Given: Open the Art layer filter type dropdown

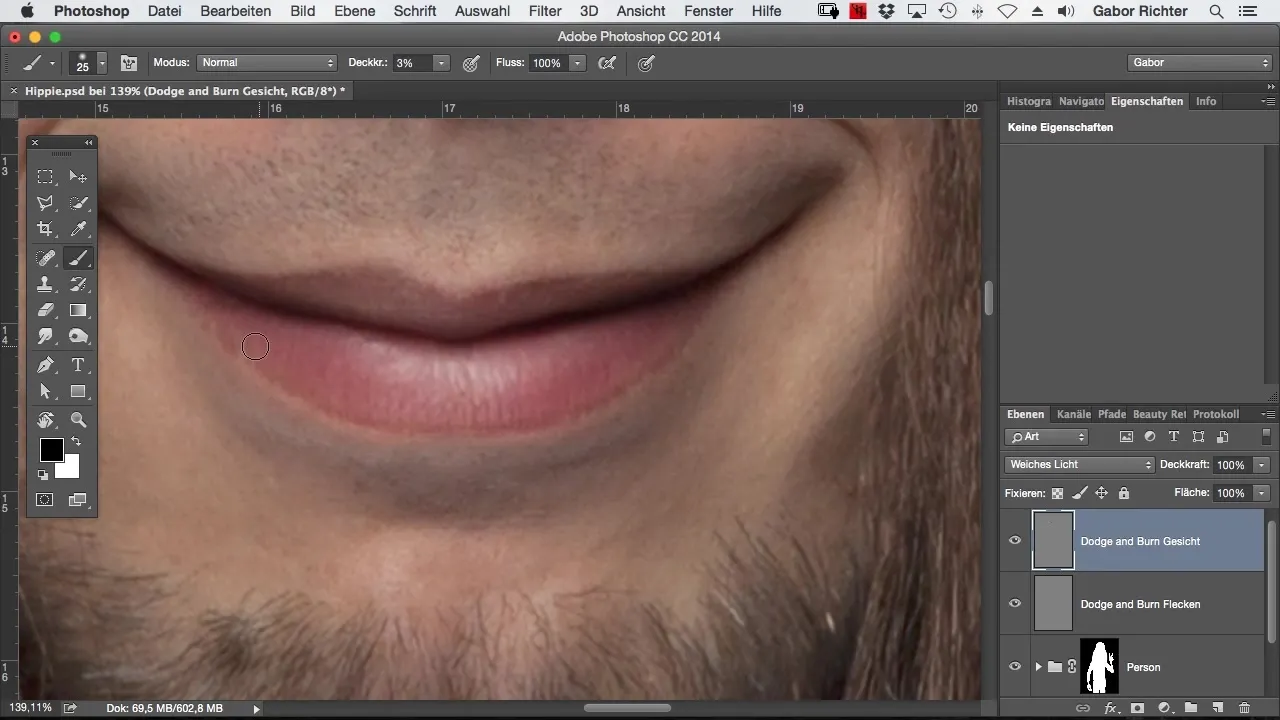Looking at the screenshot, I should (x=1046, y=437).
